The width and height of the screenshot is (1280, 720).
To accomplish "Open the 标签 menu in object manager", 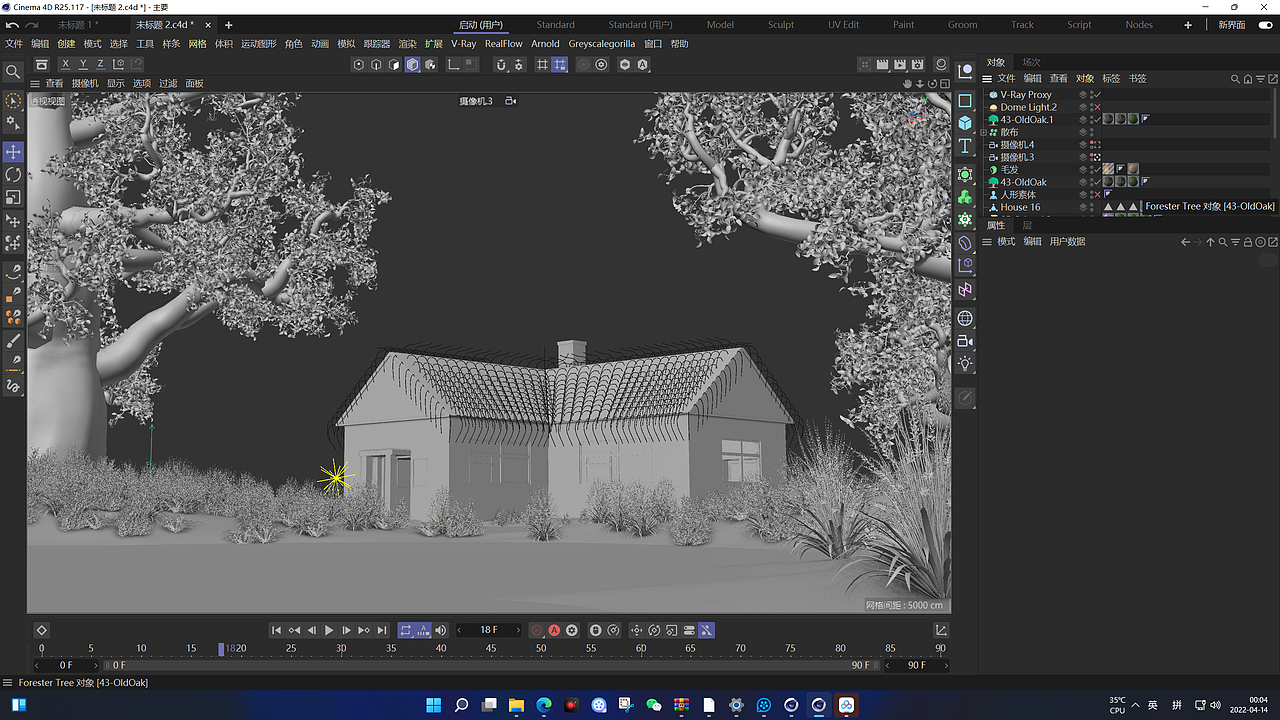I will [1111, 78].
